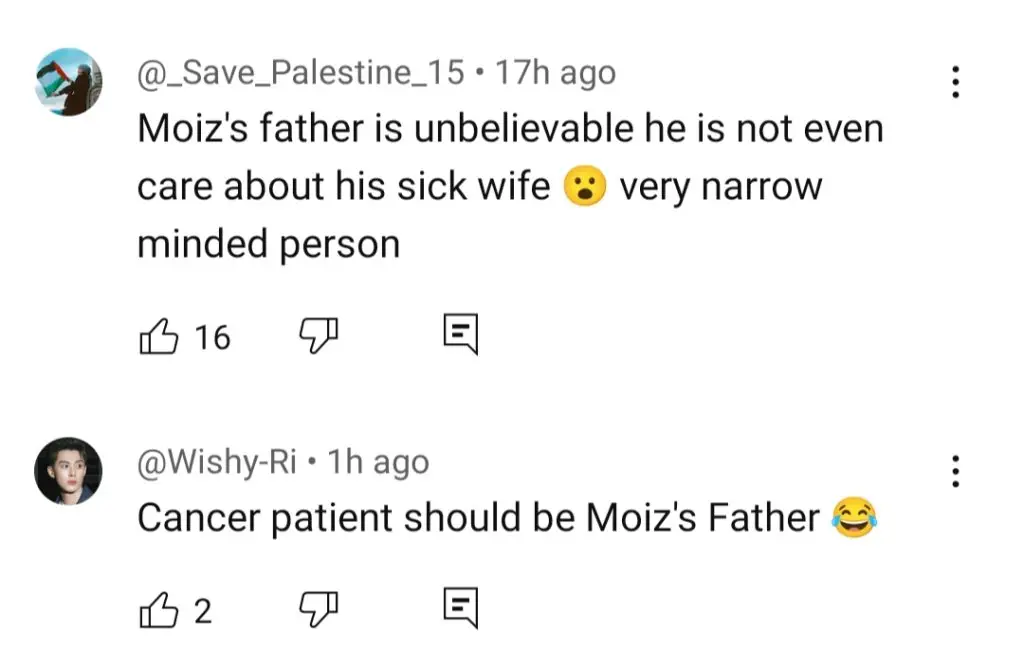The height and width of the screenshot is (667, 1024).
Task: Visit the @_Save_Palestine_15 channel via username
Action: pos(300,73)
